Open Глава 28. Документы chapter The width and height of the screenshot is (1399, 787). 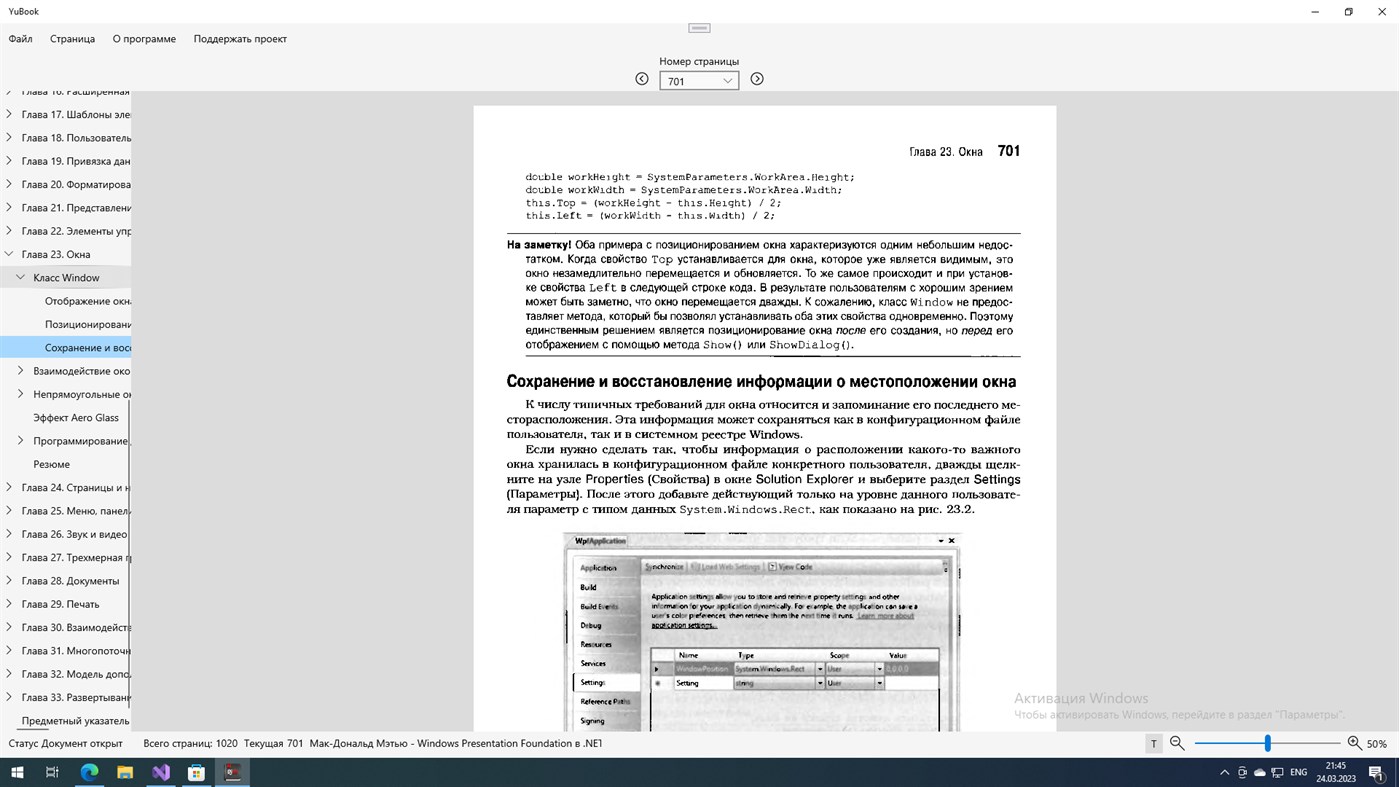tap(70, 581)
